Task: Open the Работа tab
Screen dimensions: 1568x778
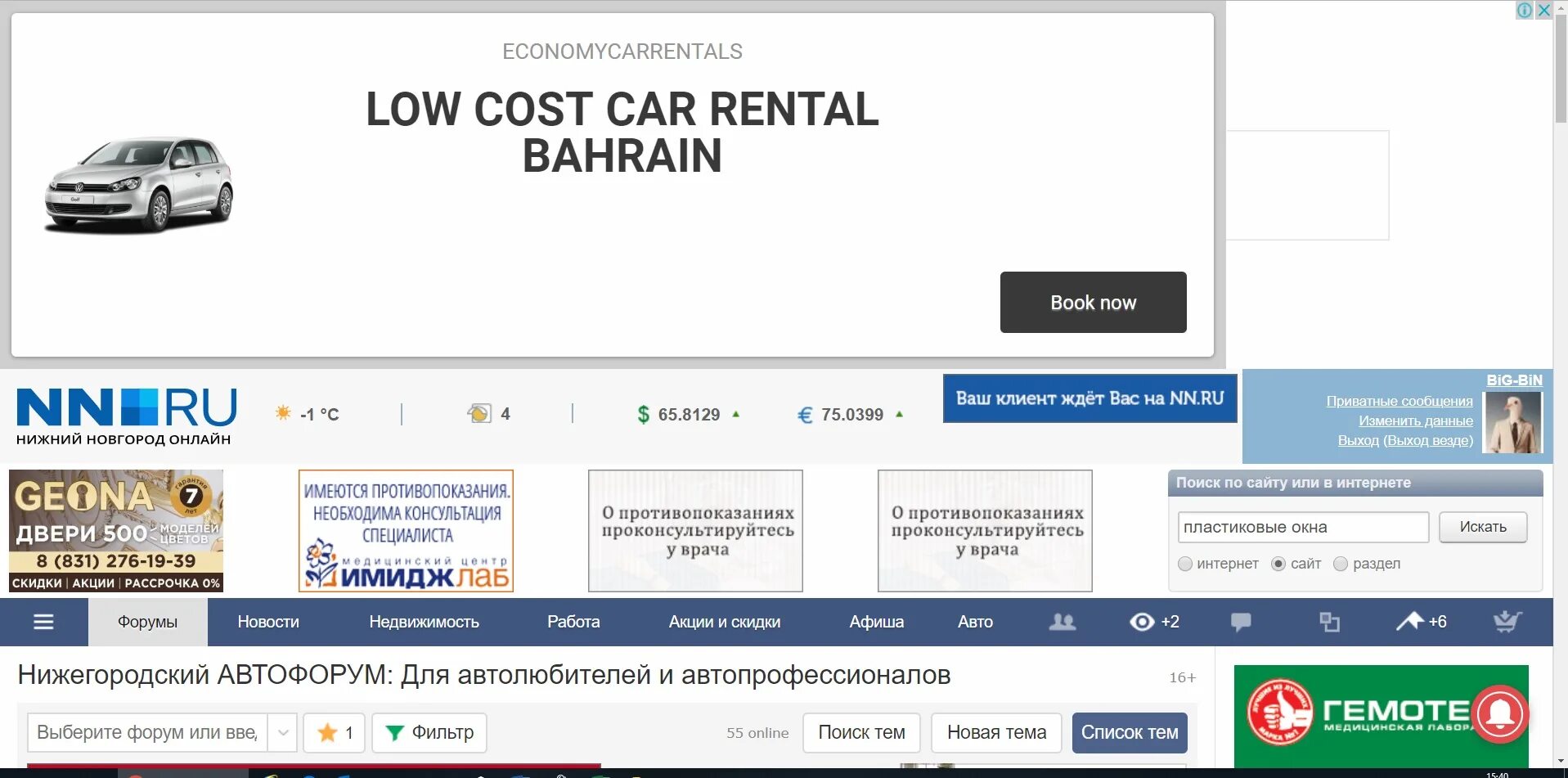Action: (573, 622)
